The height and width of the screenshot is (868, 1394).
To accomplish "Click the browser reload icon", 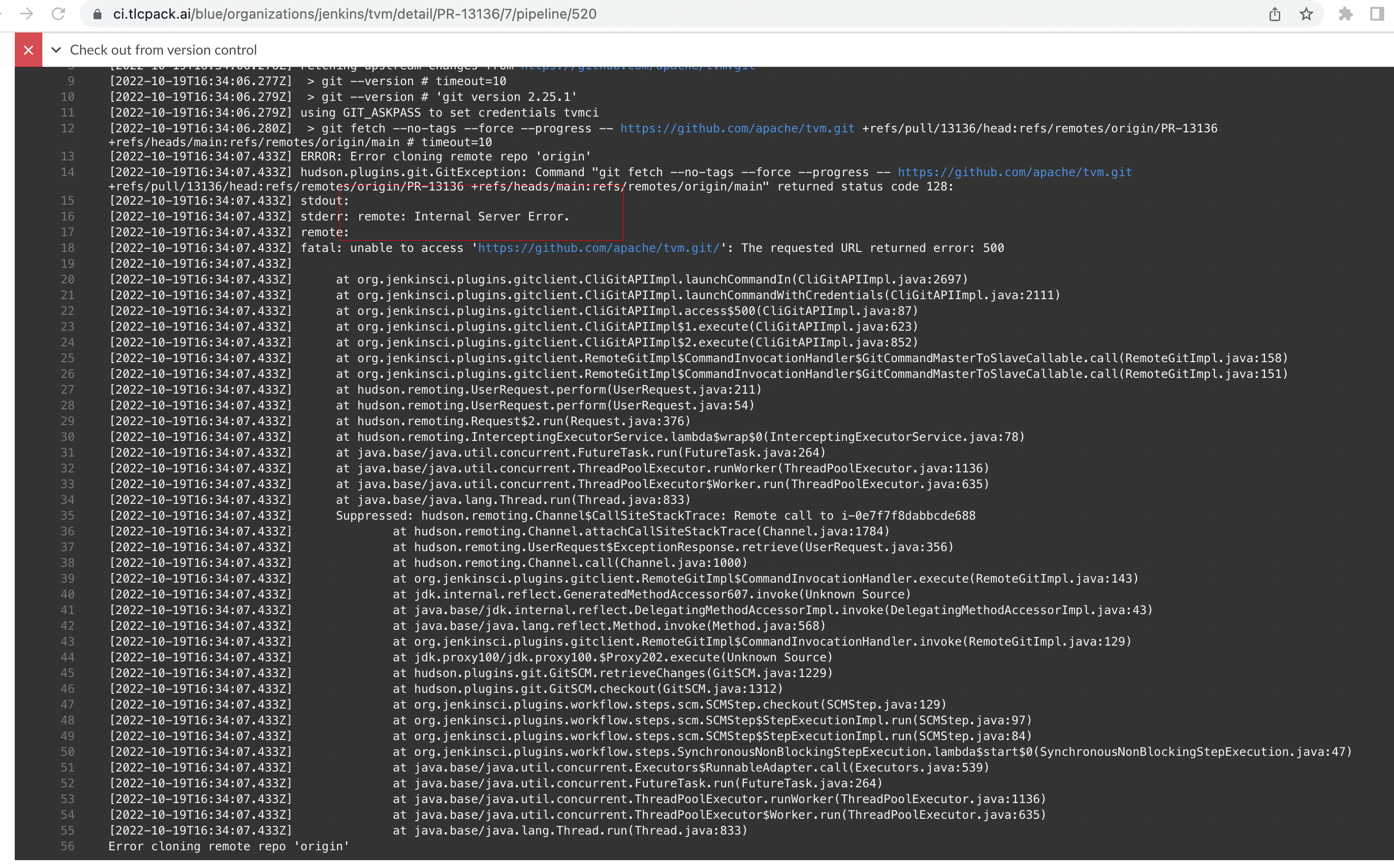I will click(58, 14).
